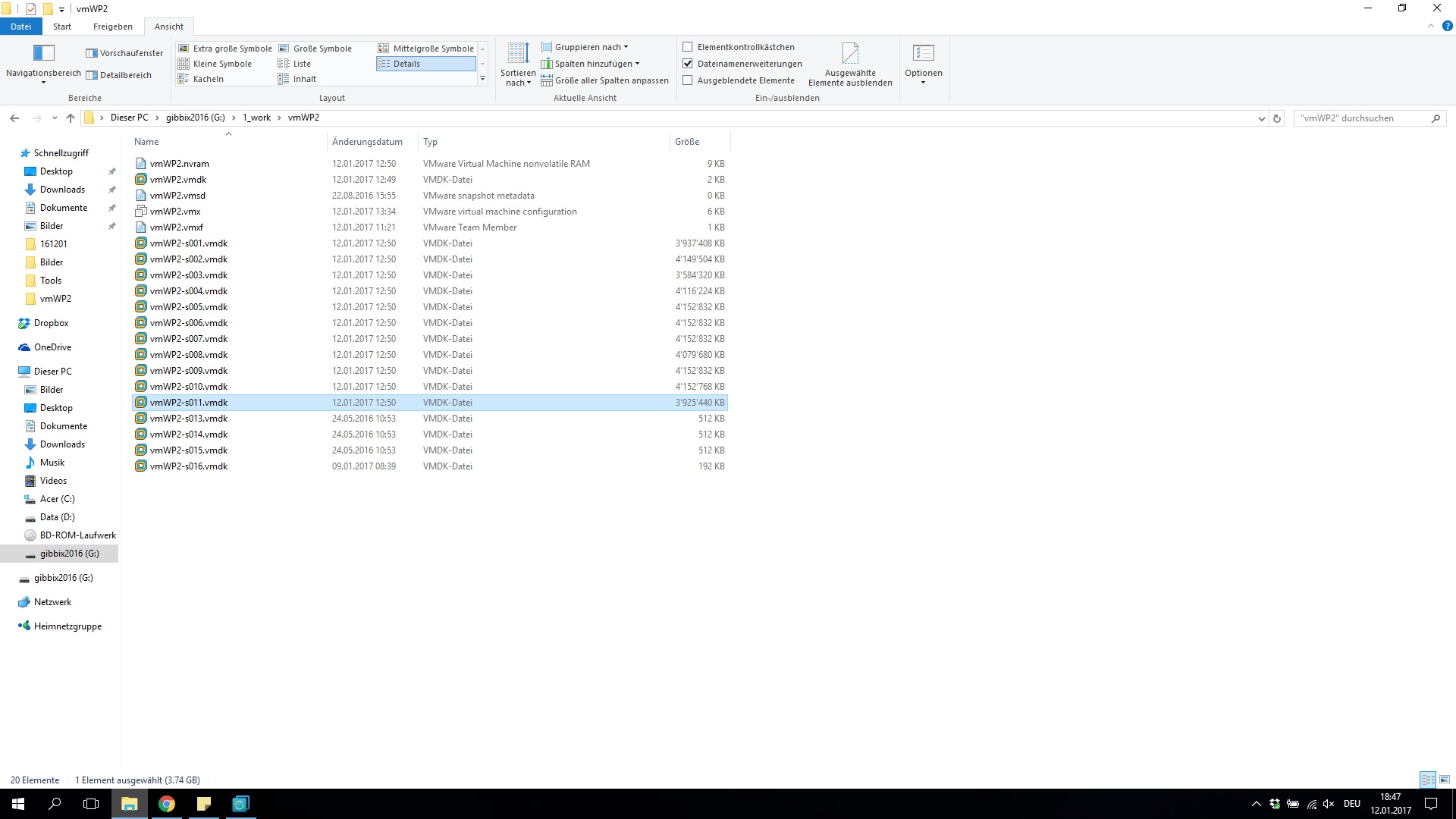Open Chrome from the taskbar
The width and height of the screenshot is (1456, 819).
(167, 804)
